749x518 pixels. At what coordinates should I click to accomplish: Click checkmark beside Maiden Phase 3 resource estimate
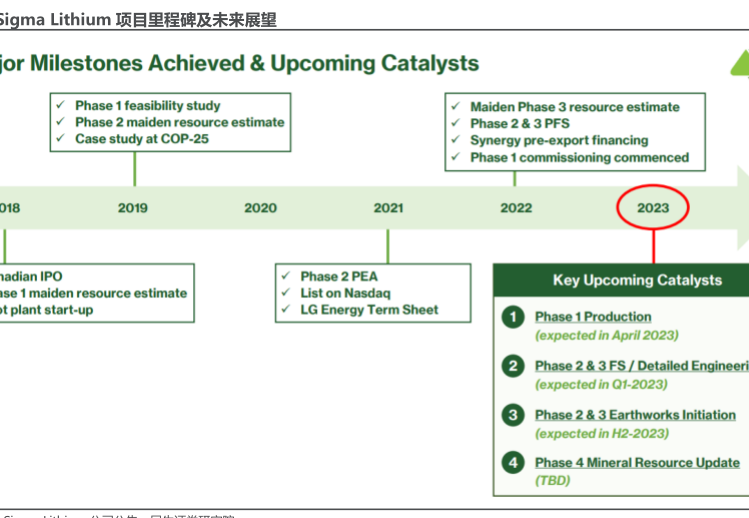tap(457, 107)
